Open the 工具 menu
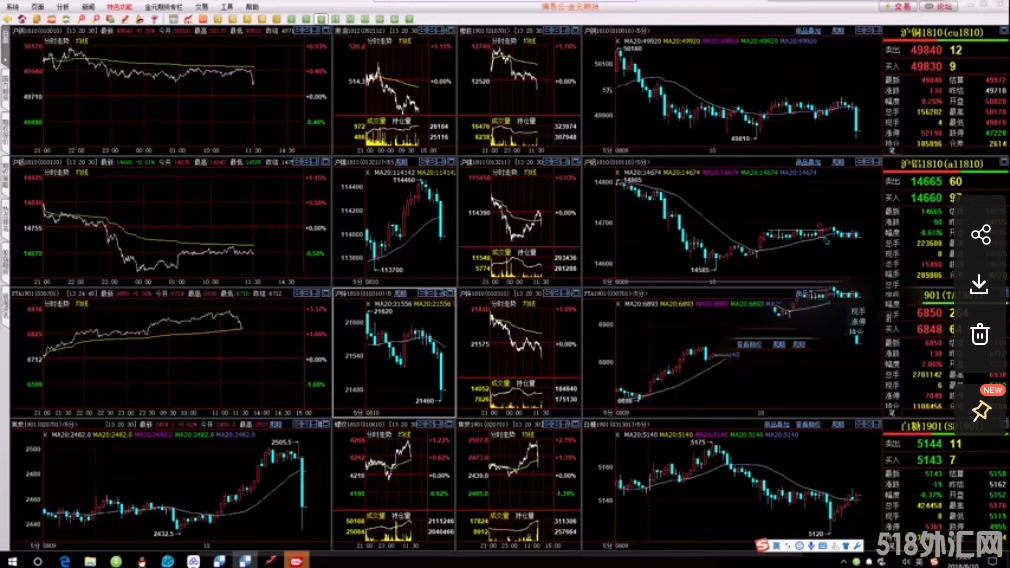1010x568 pixels. point(227,6)
